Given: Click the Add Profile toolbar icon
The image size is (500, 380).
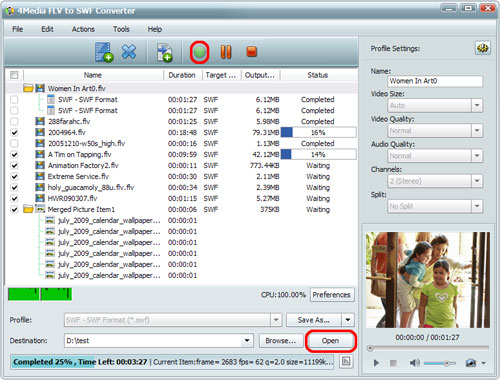Looking at the screenshot, I should click(x=164, y=52).
